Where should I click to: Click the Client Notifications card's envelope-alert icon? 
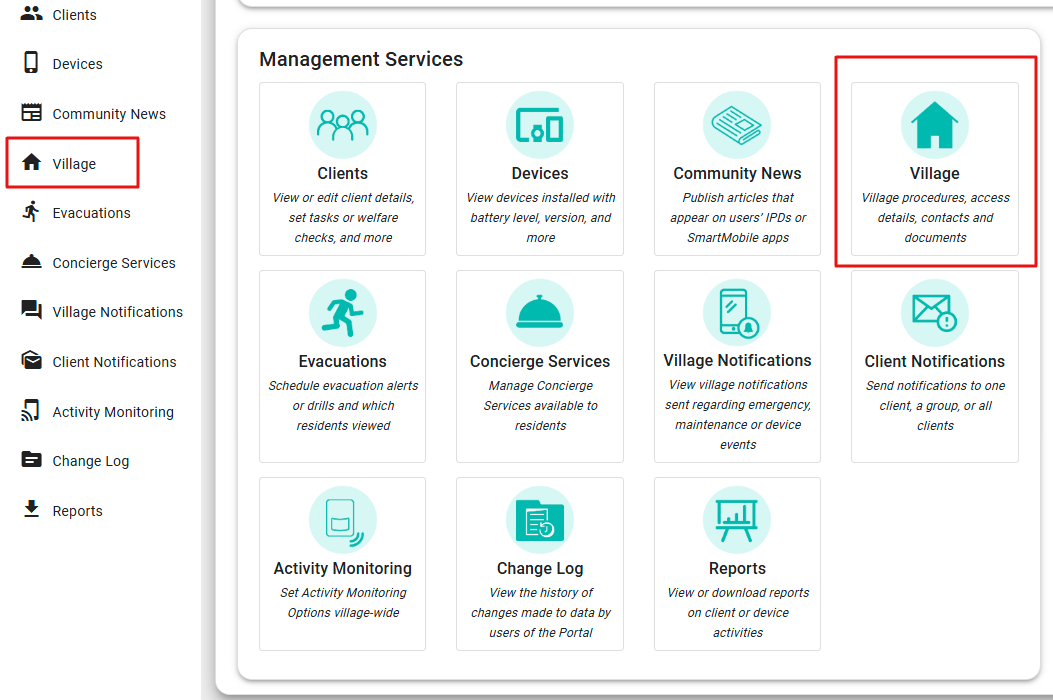(x=934, y=313)
